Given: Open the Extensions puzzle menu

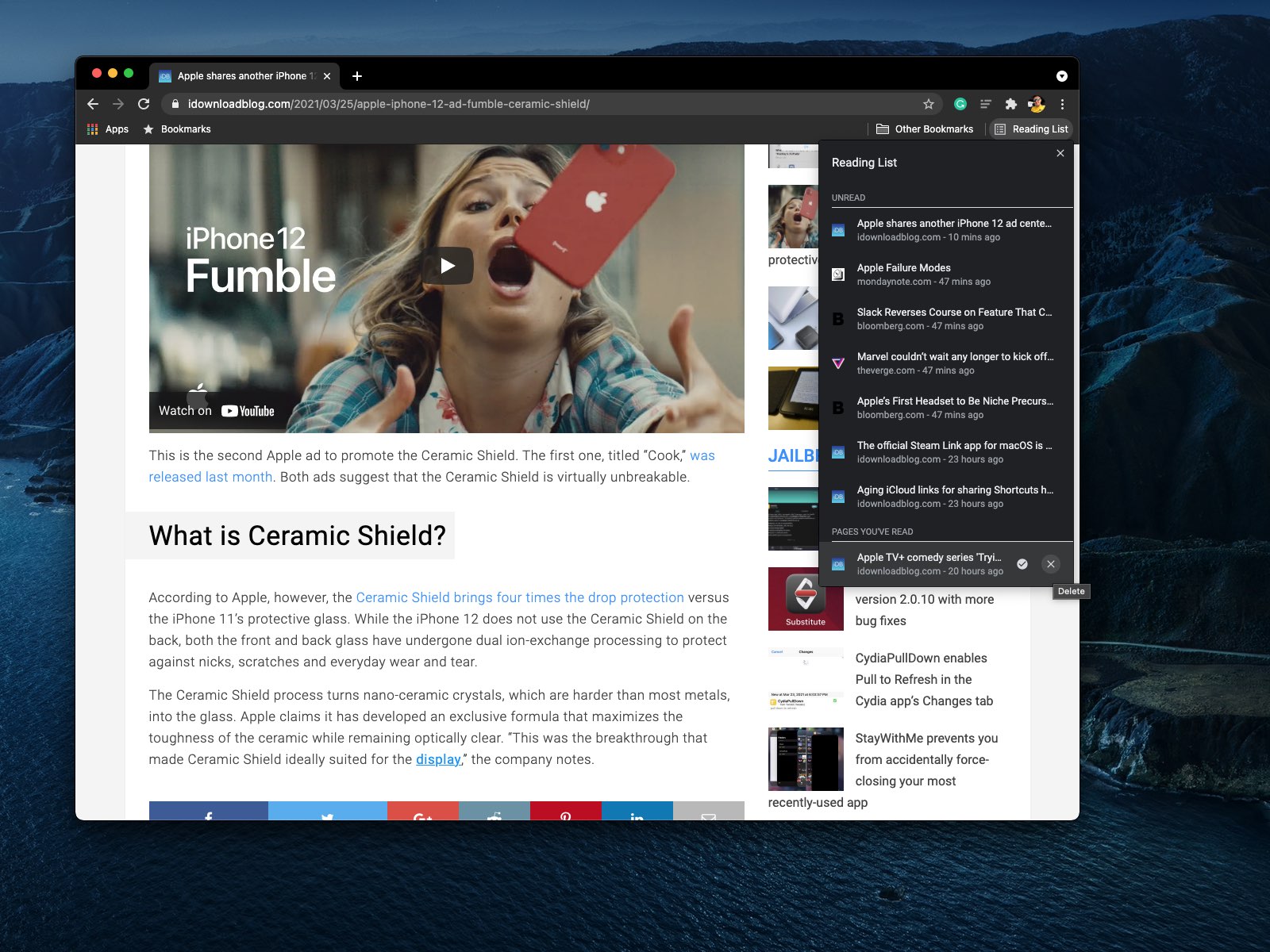Looking at the screenshot, I should click(1011, 104).
